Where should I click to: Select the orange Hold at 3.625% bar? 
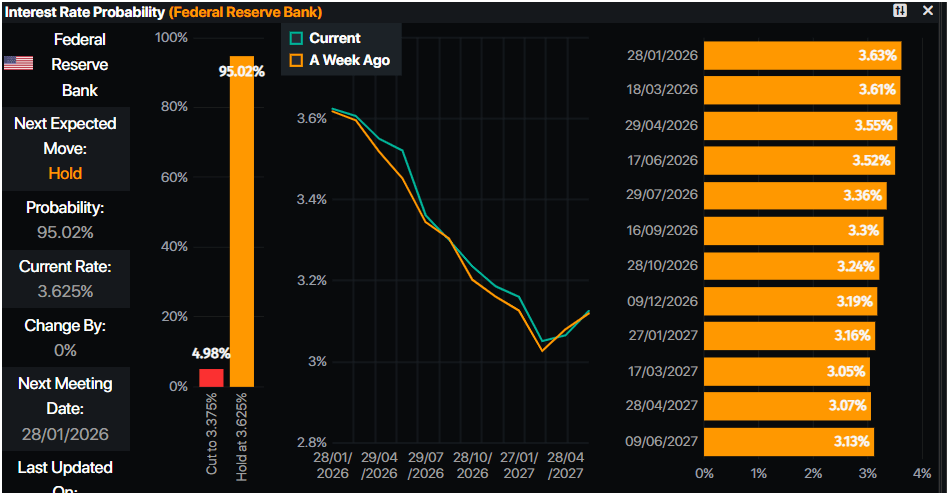[x=242, y=222]
